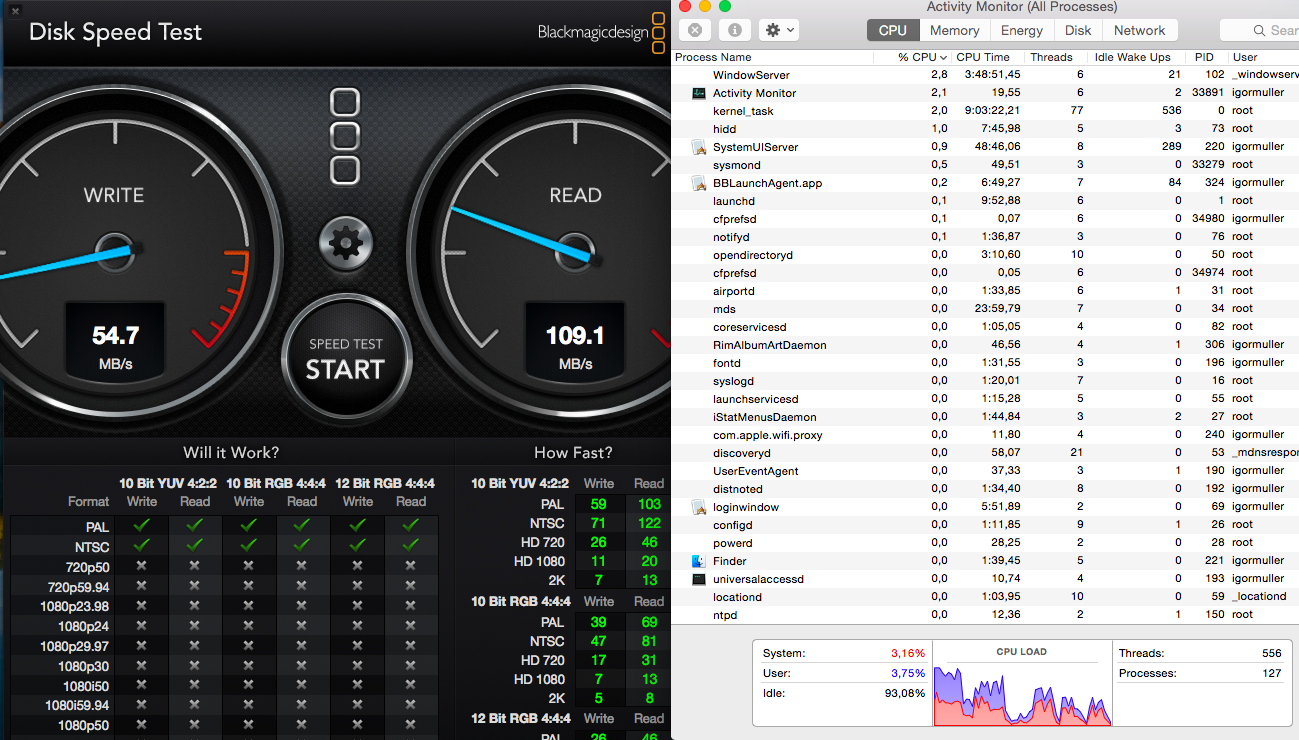1299x740 pixels.
Task: Select the powerd process
Action: point(985,543)
